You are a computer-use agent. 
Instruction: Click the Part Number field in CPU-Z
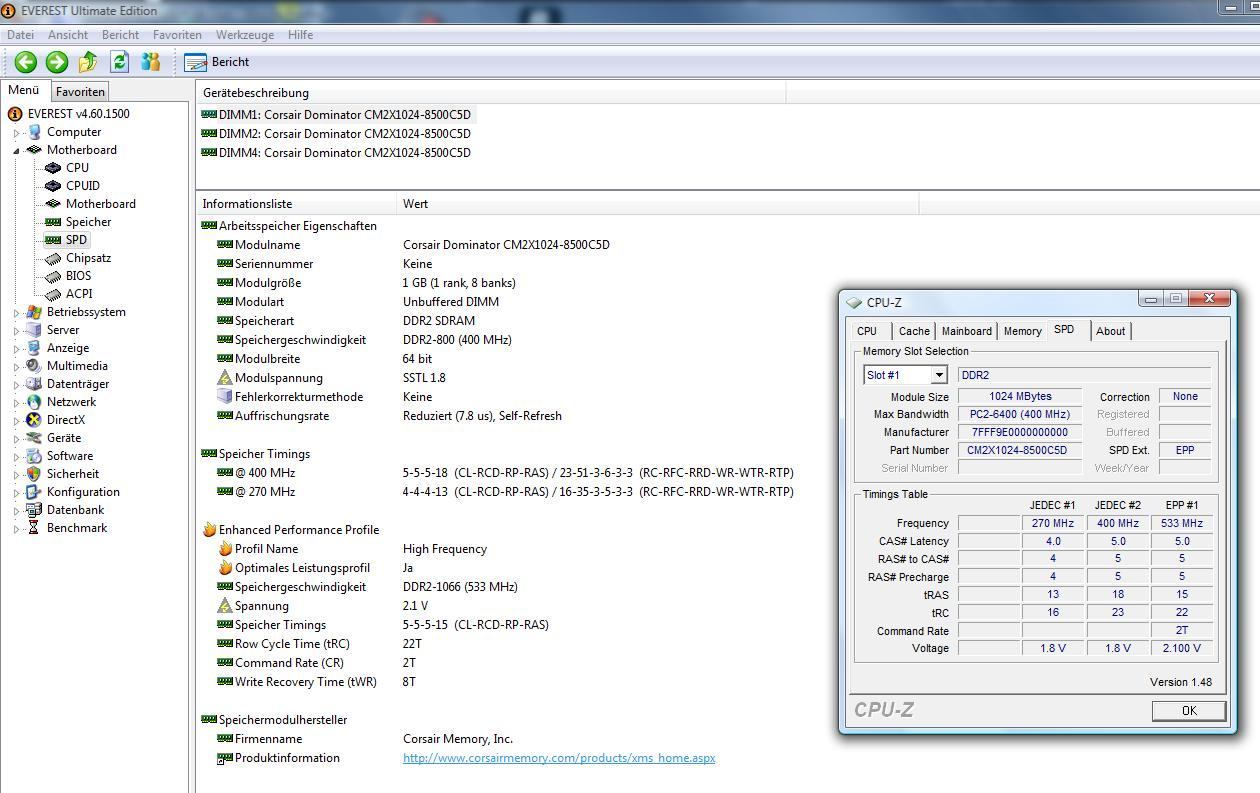point(1019,450)
